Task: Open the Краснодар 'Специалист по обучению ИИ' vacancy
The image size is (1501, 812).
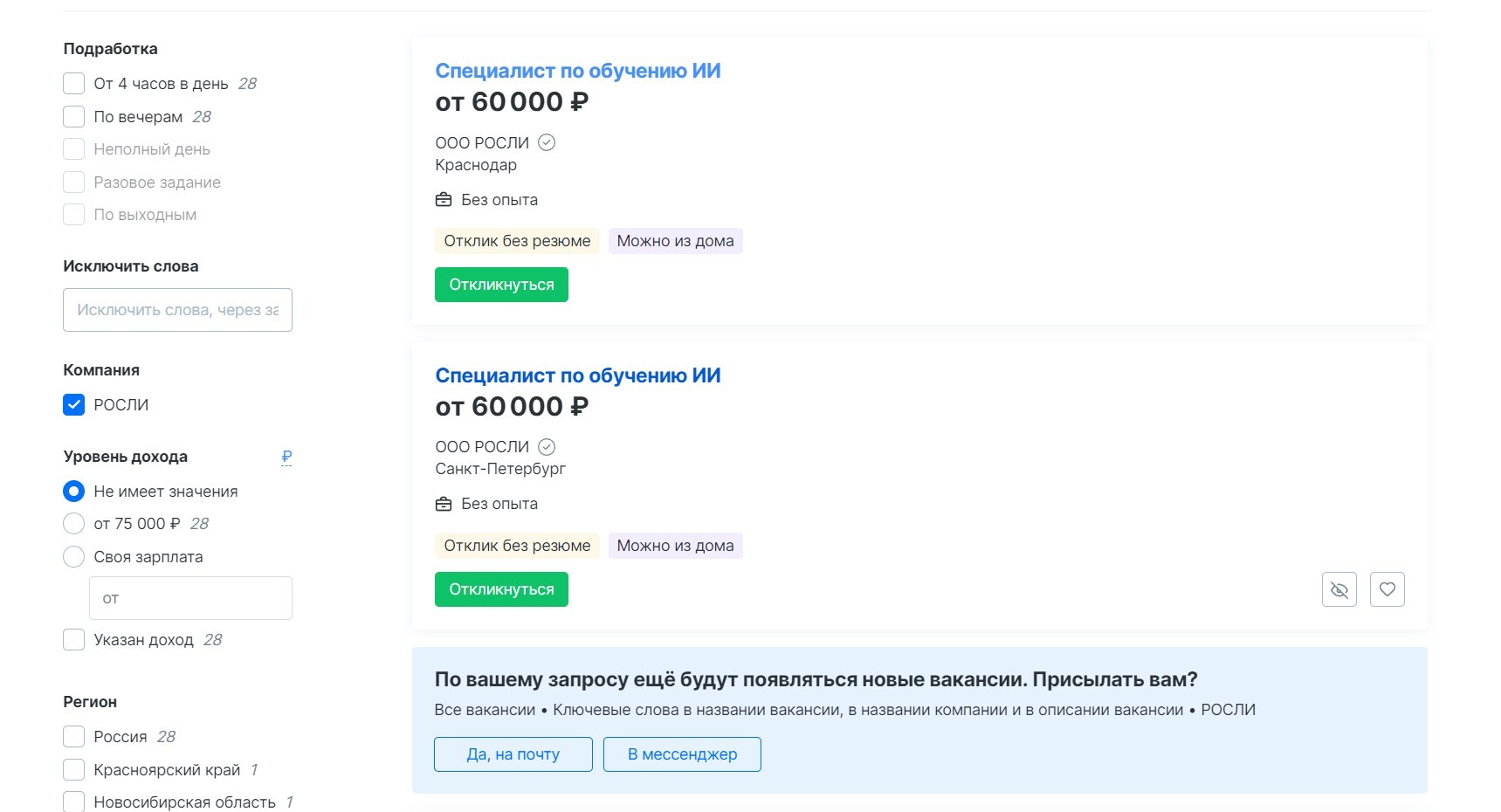Action: coord(578,71)
